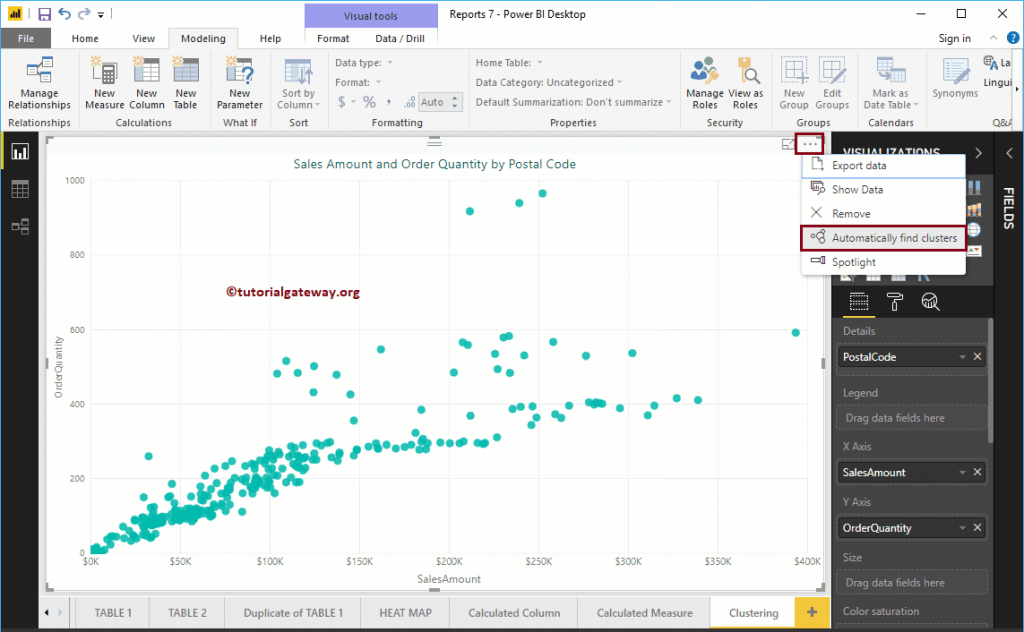
Task: Expand the Fields pane
Action: (x=1009, y=153)
